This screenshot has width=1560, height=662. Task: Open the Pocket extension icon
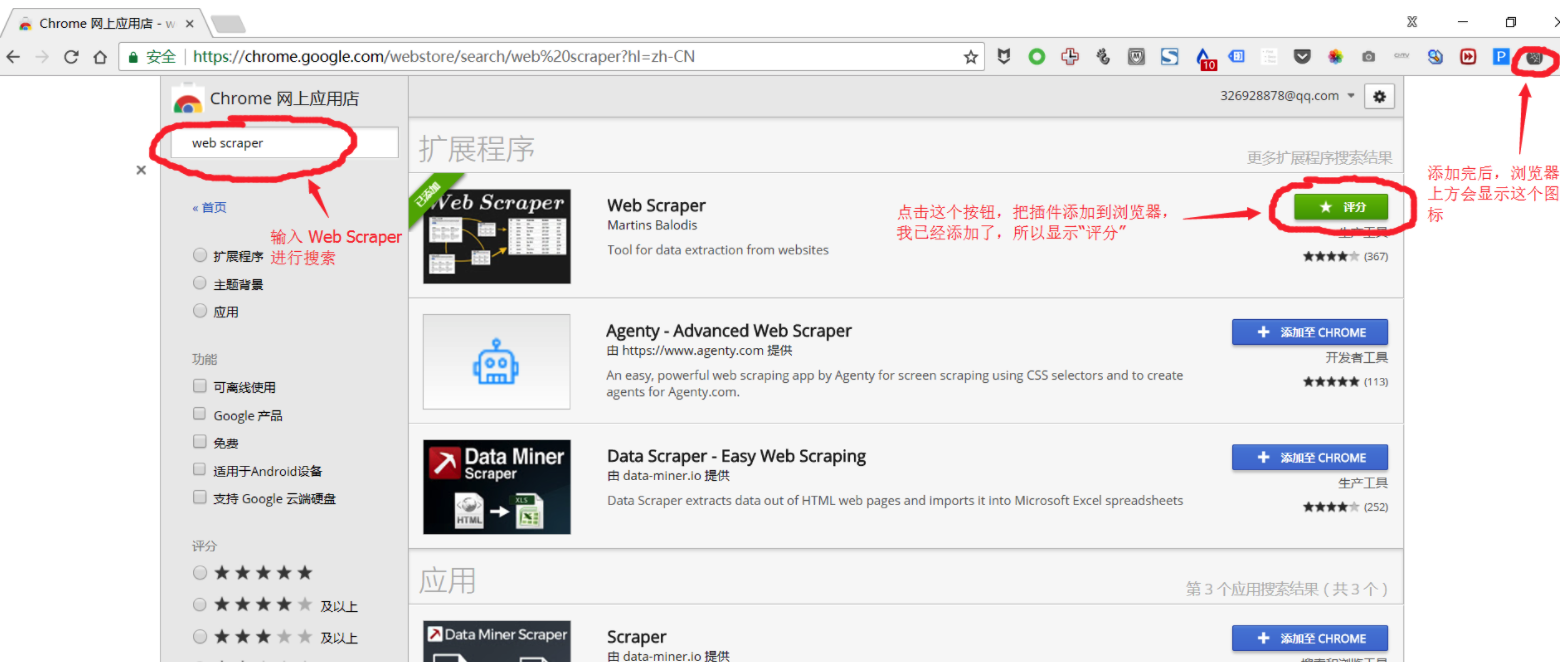pos(1302,58)
